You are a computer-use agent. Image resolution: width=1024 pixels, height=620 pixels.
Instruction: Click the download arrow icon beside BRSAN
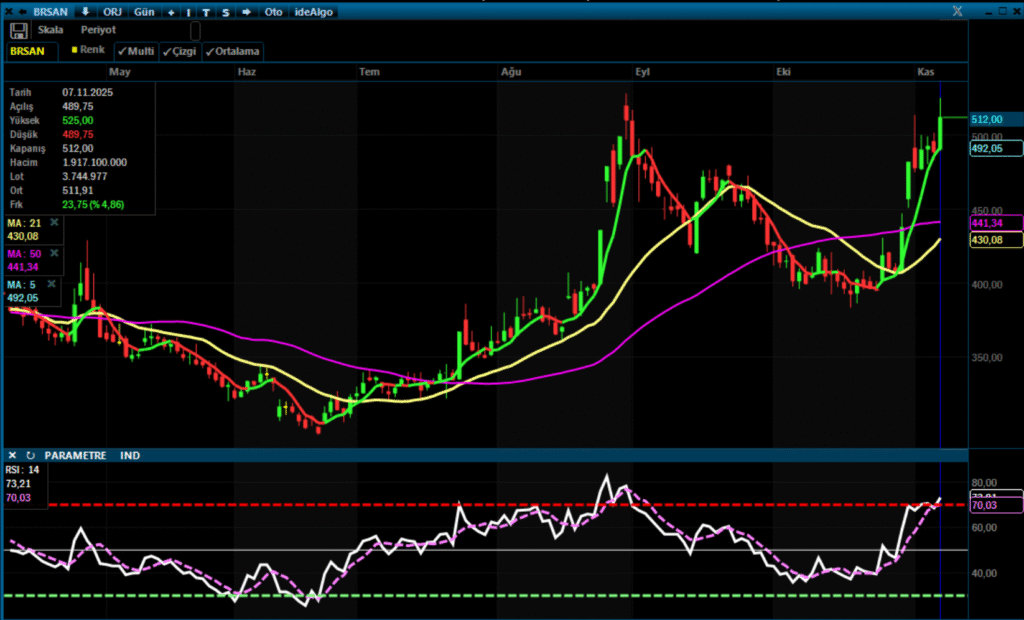pyautogui.click(x=85, y=12)
